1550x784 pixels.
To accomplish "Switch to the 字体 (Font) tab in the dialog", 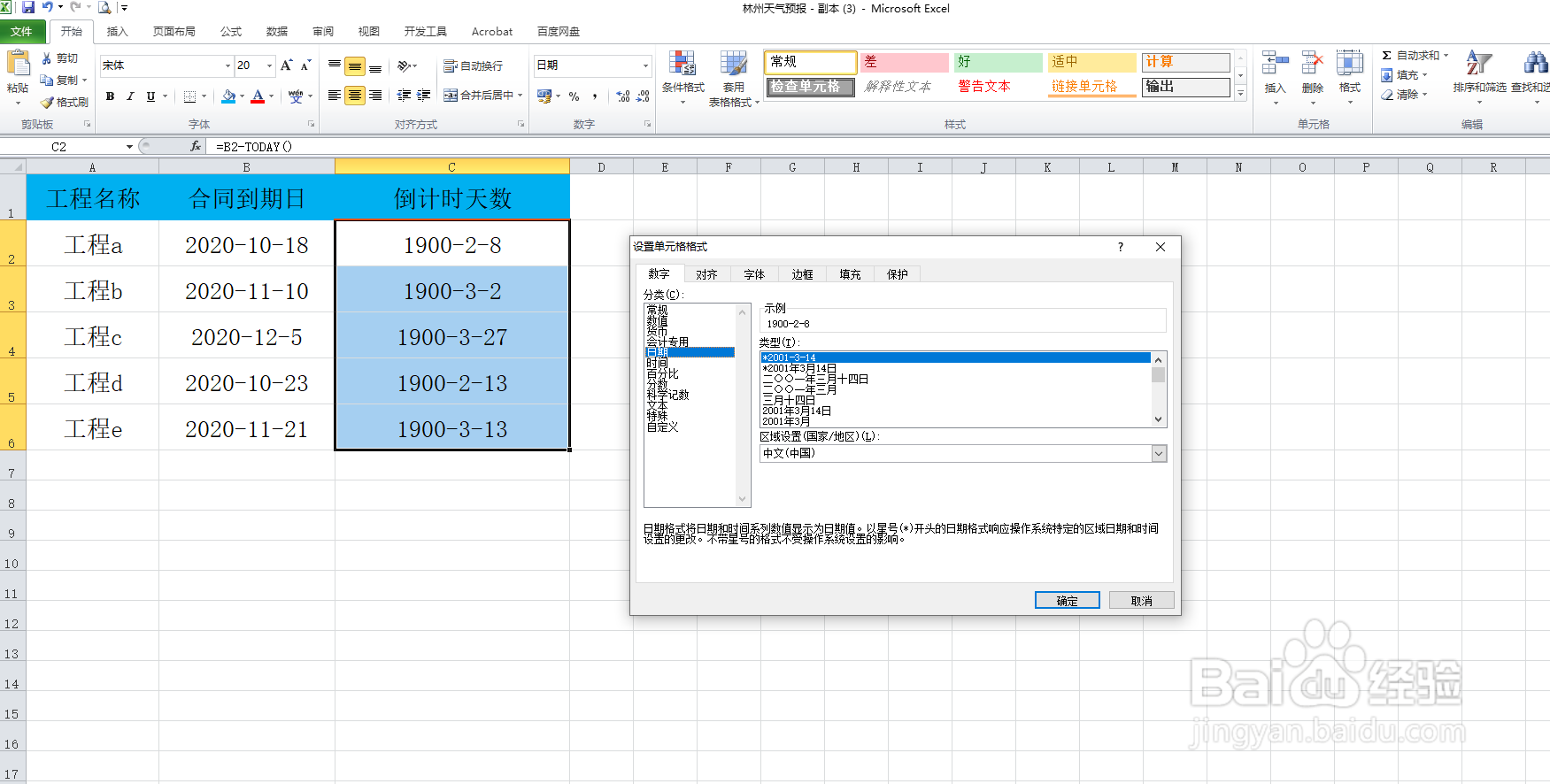I will 754,274.
